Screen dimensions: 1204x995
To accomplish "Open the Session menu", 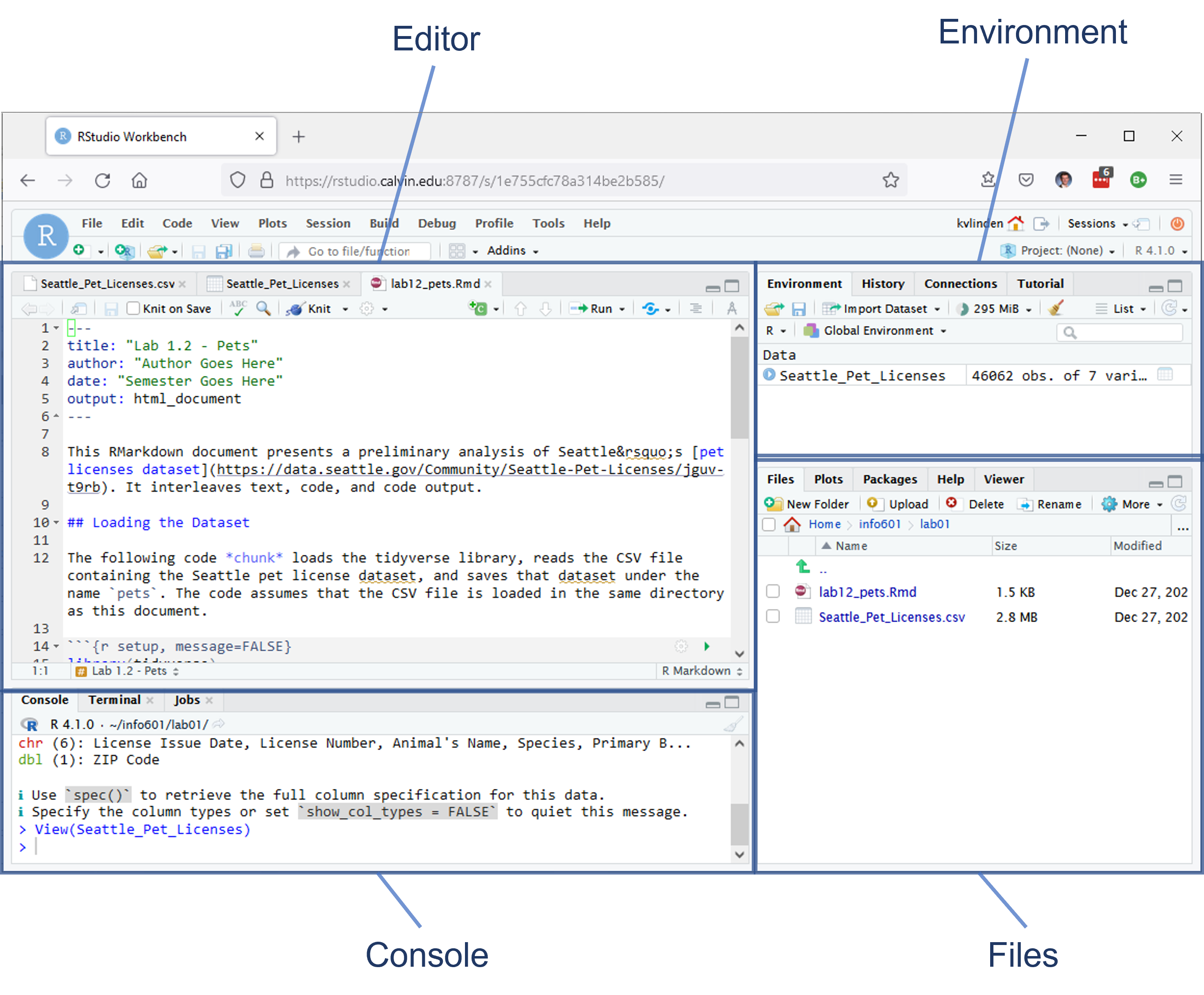I will pyautogui.click(x=328, y=223).
